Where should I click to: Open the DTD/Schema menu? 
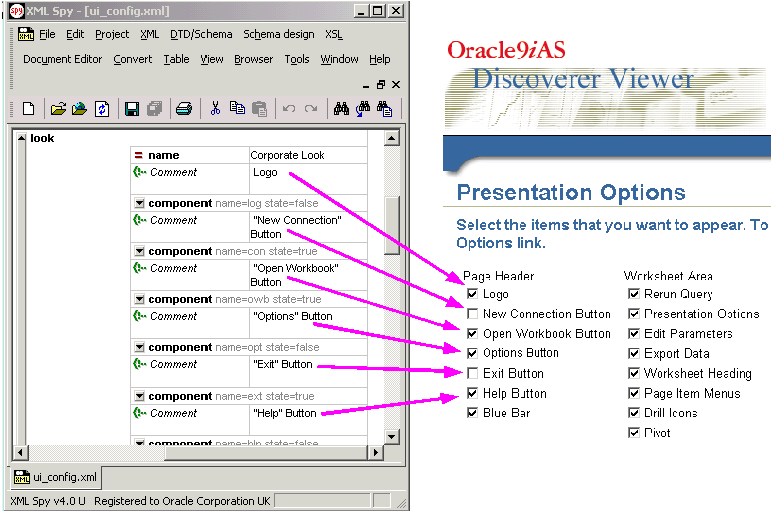[x=201, y=34]
